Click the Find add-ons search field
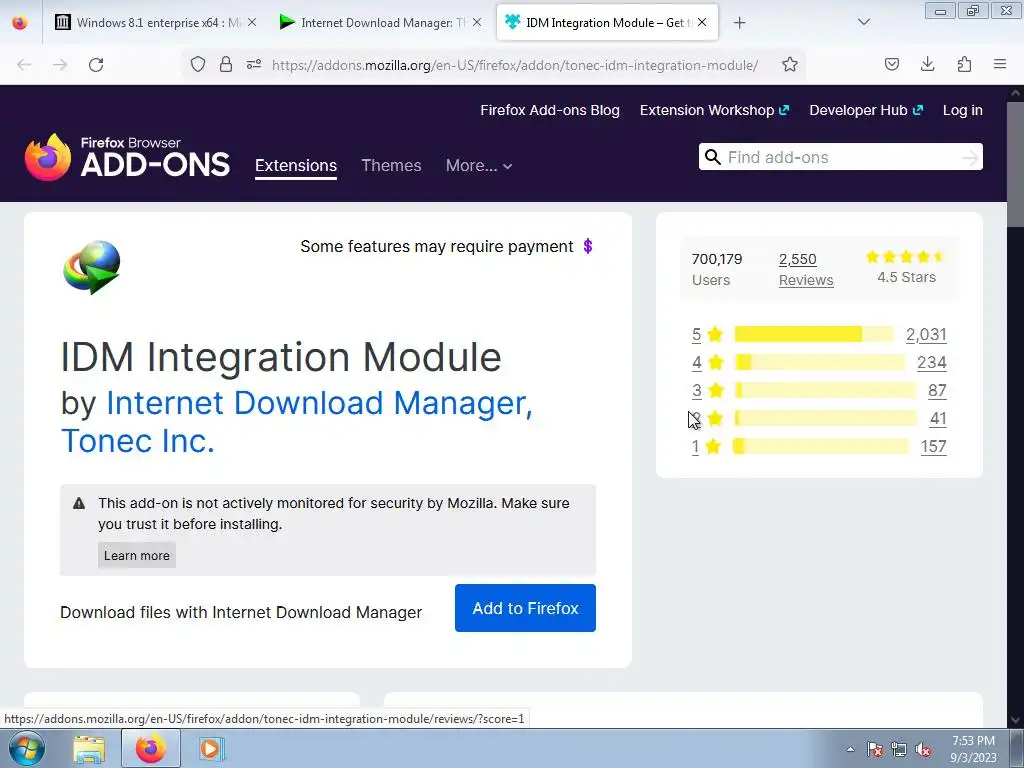Screen dimensions: 1024x768 click(842, 157)
